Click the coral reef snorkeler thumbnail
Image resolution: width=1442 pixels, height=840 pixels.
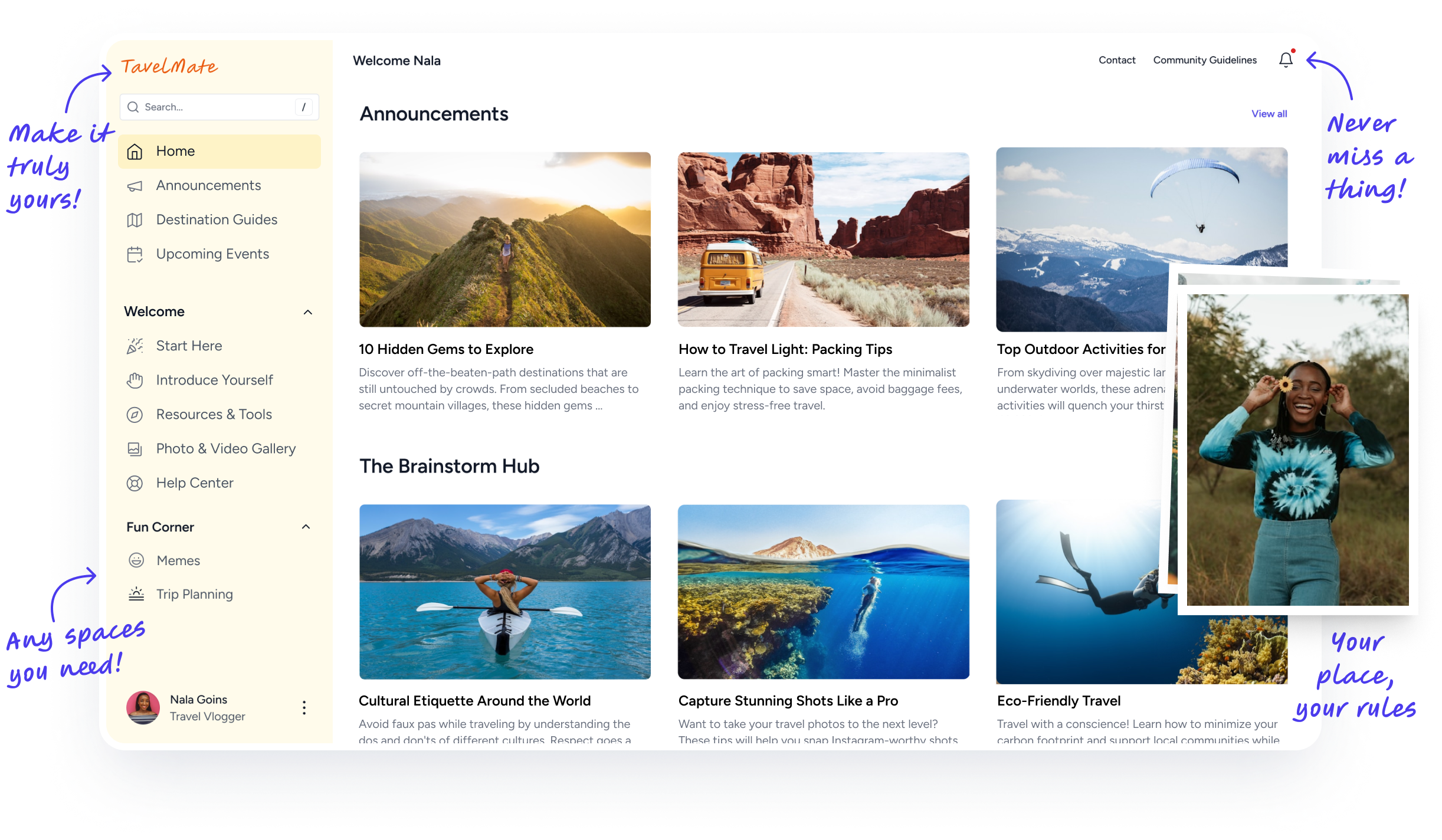pyautogui.click(x=824, y=592)
